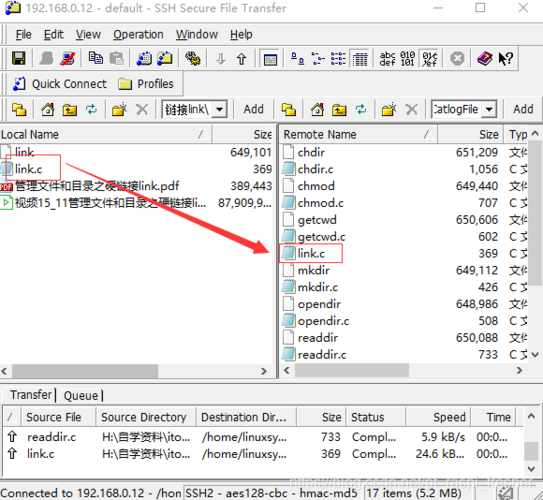
Task: Set ASCII transfer mode (abc def)
Action: [388, 59]
